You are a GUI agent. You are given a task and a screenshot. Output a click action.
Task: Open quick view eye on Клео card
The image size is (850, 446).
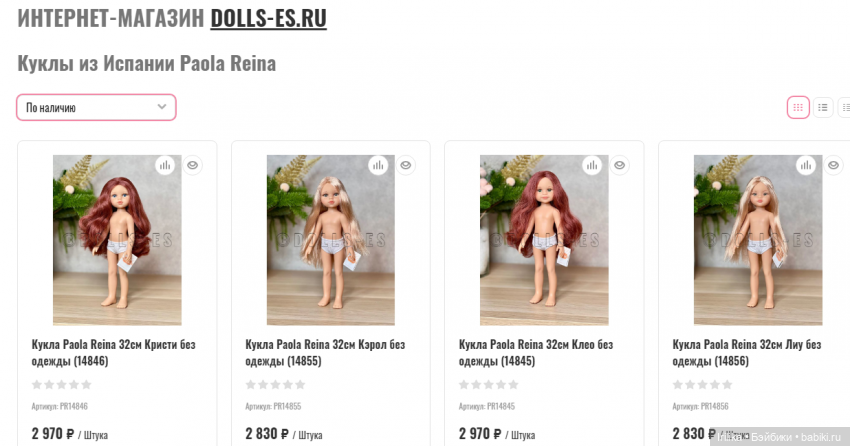[619, 165]
